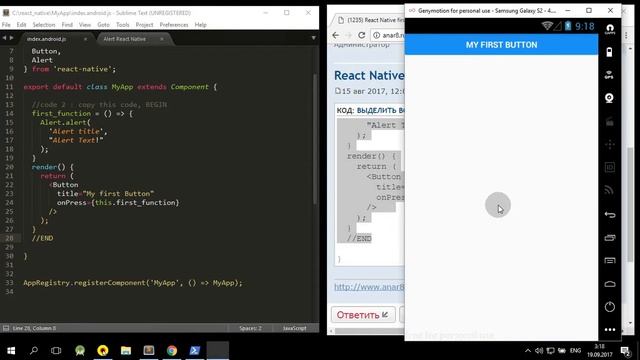640x360 pixels.
Task: Click Android back button in Genymotion sidebar
Action: pos(610,215)
